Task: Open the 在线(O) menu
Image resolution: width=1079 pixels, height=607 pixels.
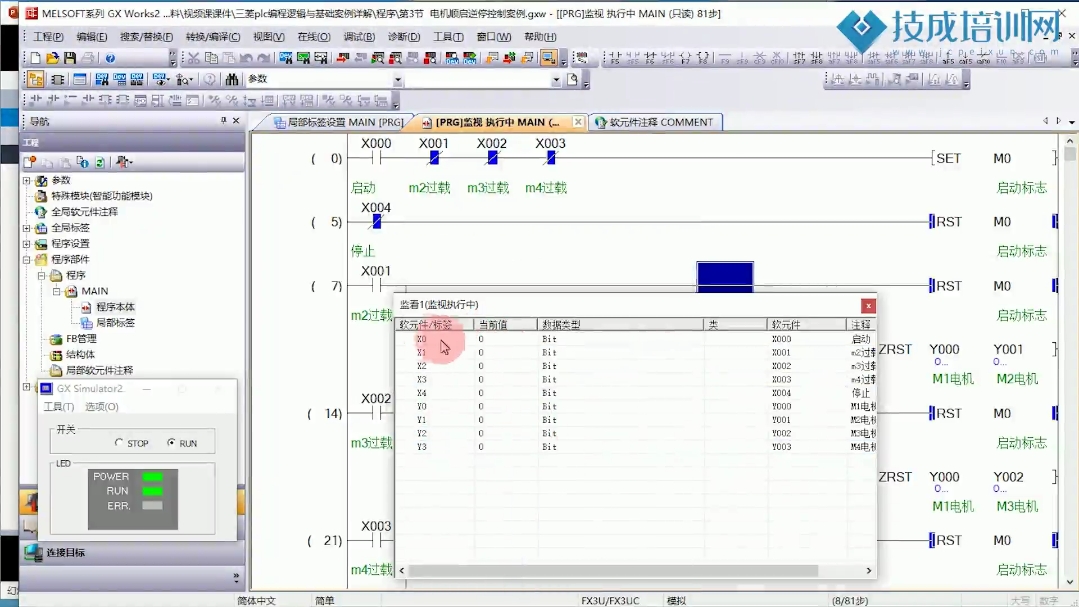Action: point(314,36)
